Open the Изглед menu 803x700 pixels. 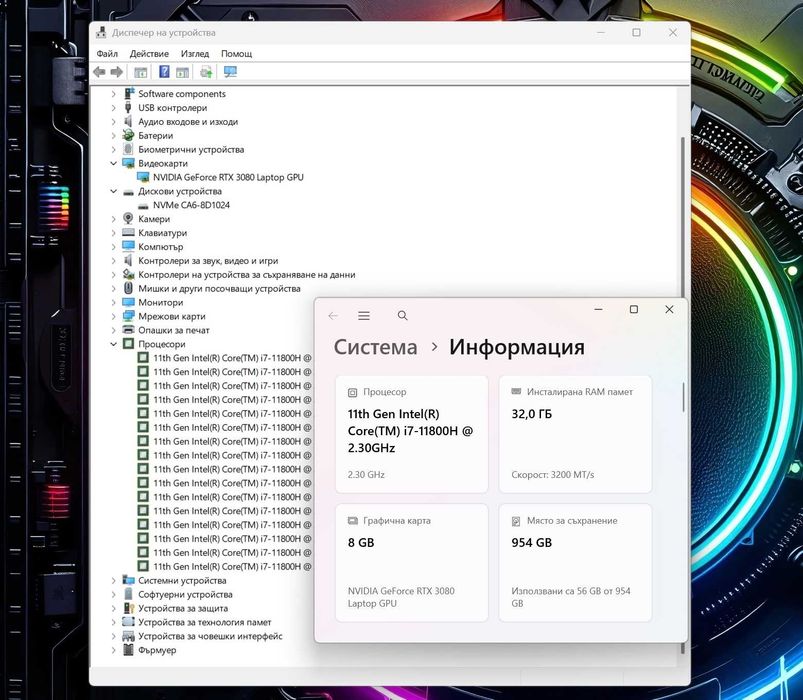click(195, 53)
